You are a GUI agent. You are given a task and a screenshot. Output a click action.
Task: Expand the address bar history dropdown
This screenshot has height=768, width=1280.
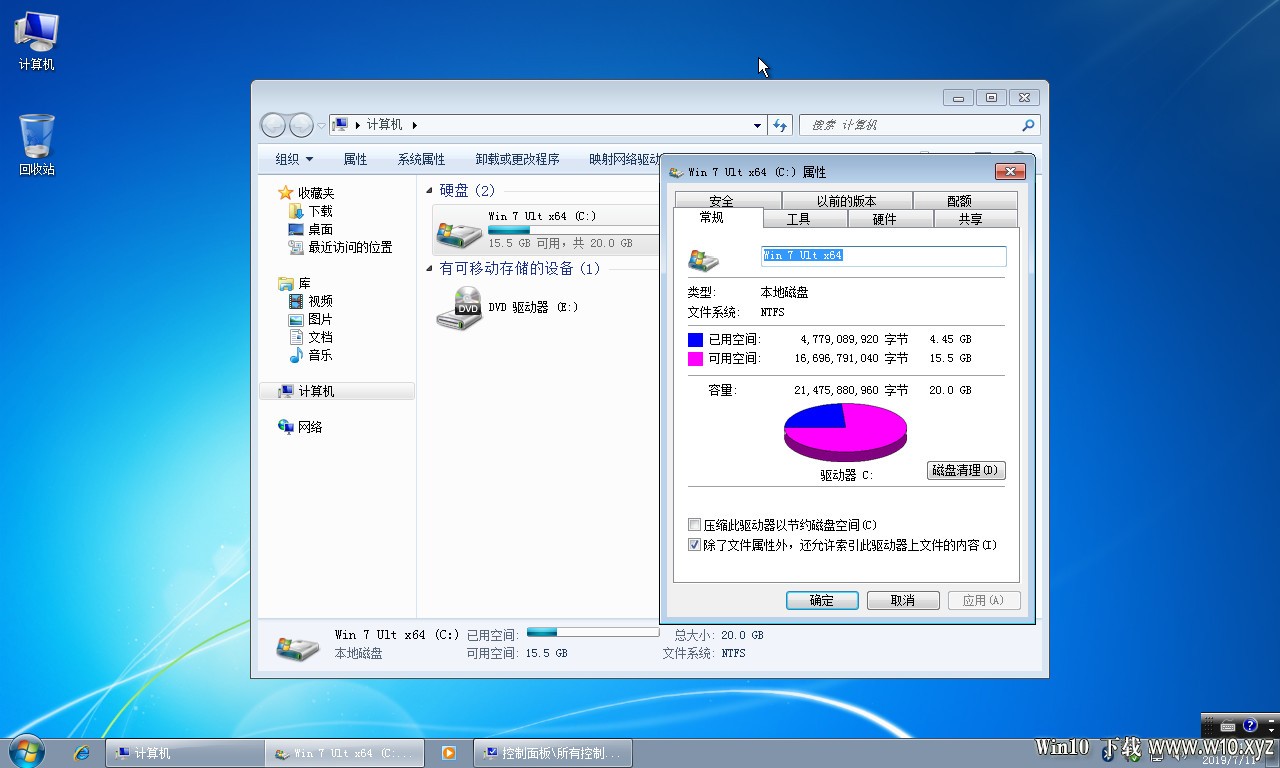point(757,125)
